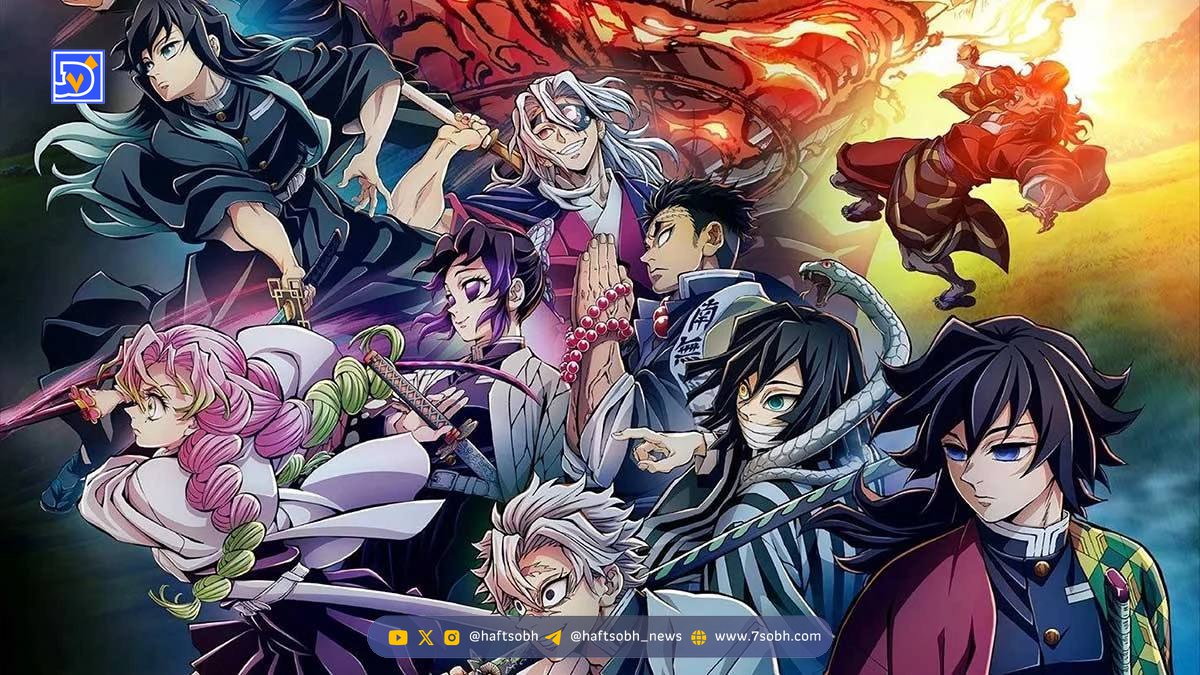Visit the www.7sobh.com website link
Viewport: 1200px width, 675px height.
(767, 637)
